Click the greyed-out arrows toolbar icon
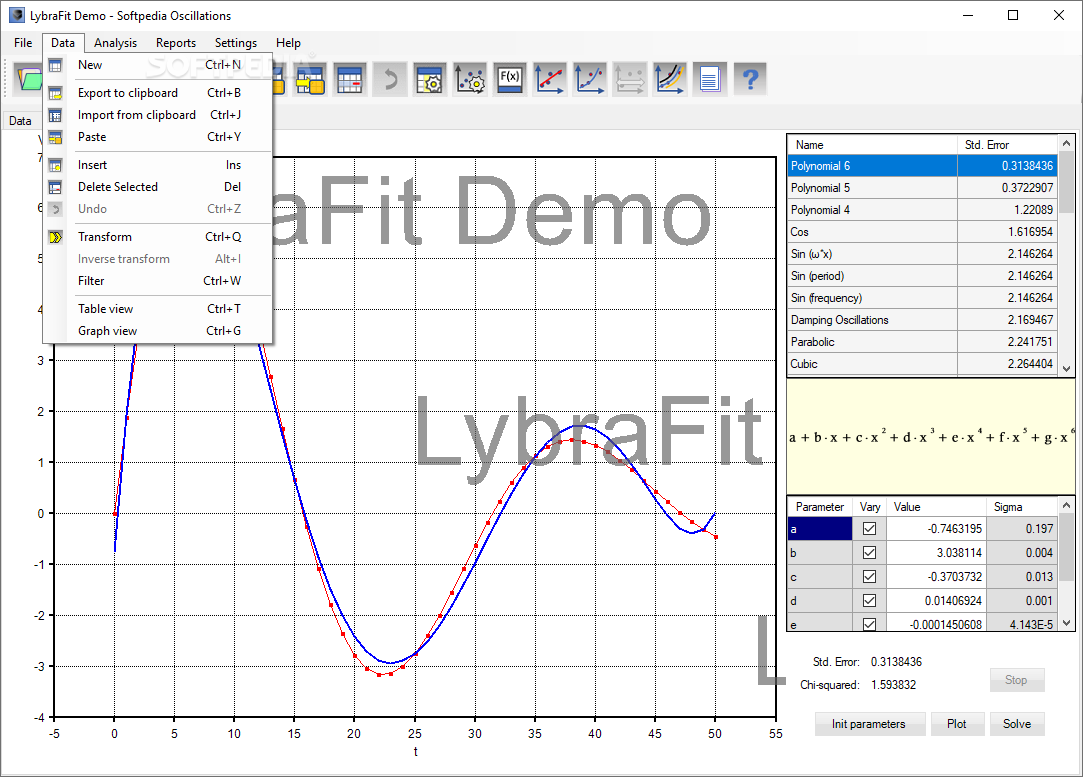The width and height of the screenshot is (1083, 777). [630, 79]
